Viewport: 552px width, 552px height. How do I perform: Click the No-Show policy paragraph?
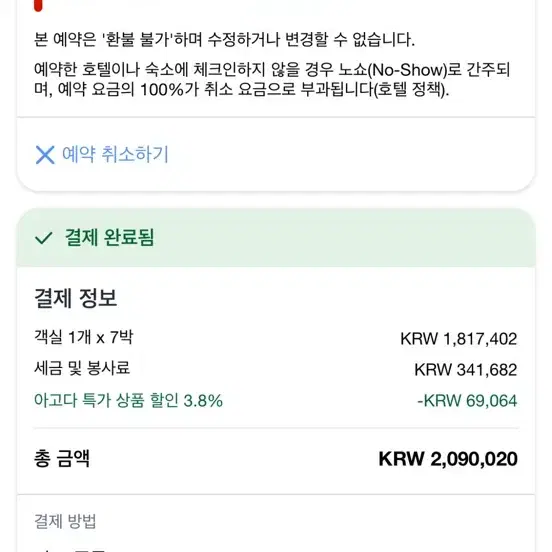272,80
